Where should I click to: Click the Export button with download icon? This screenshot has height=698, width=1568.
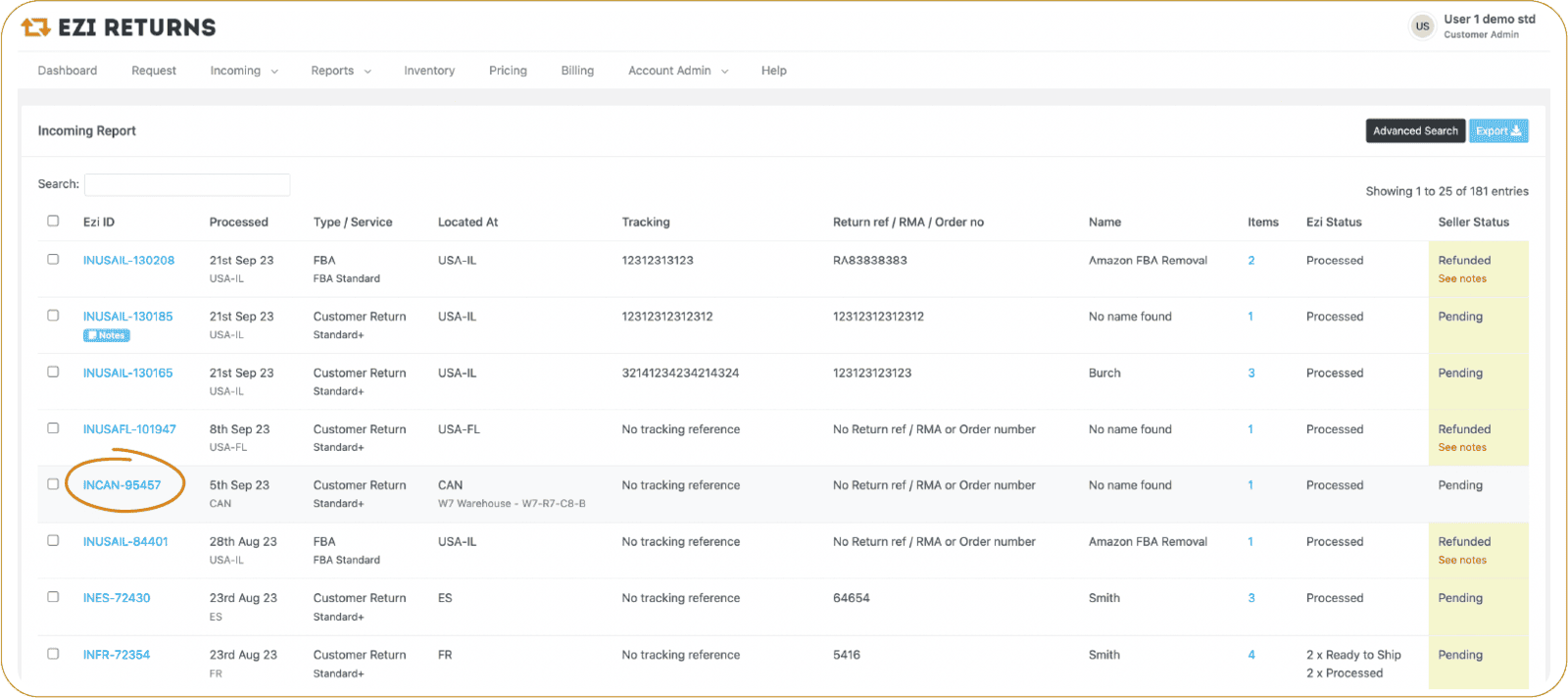tap(1497, 131)
